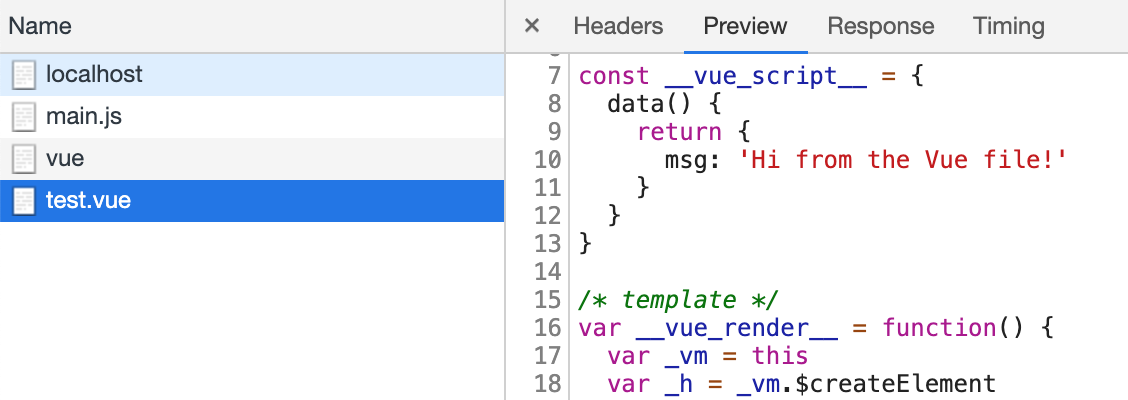Select the localhost request
The width and height of the screenshot is (1128, 400).
point(252,75)
